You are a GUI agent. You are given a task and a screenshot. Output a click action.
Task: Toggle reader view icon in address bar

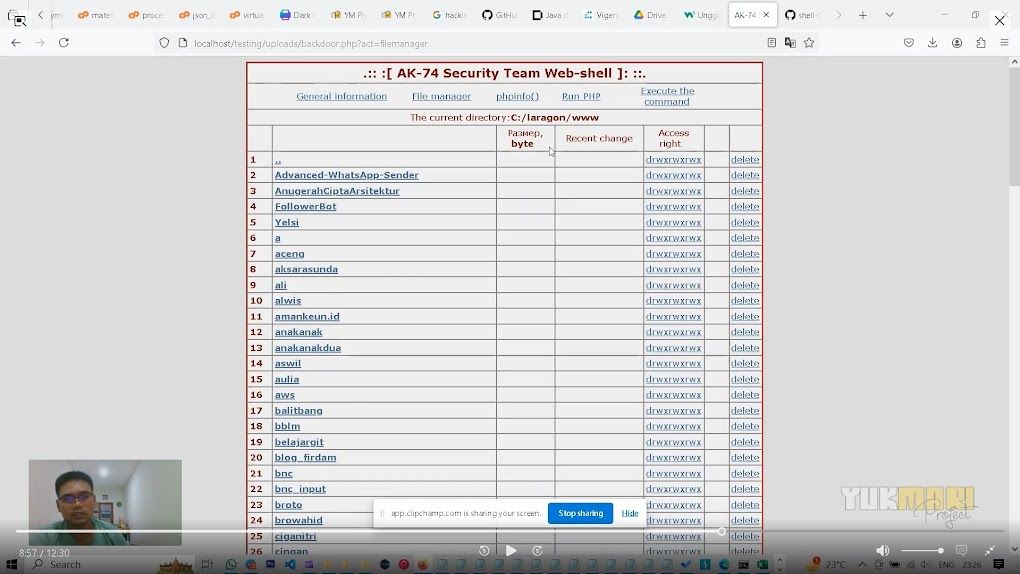coord(772,43)
